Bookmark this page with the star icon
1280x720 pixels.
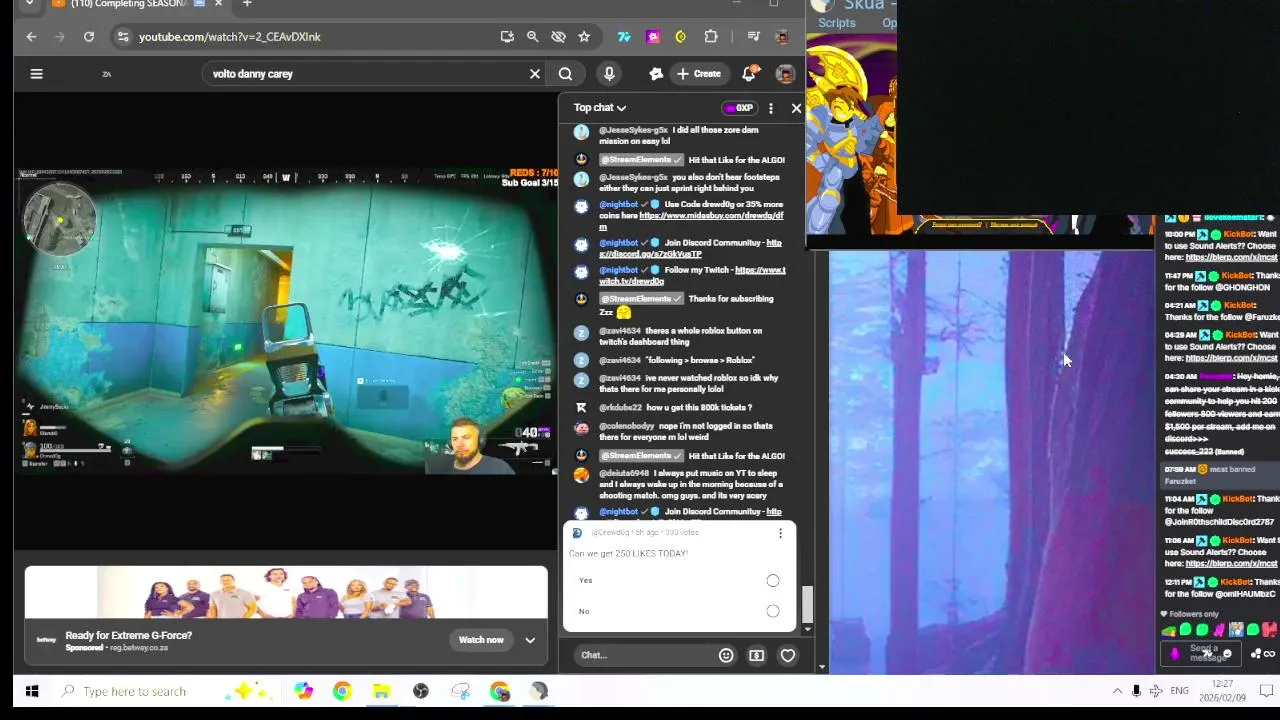coord(584,37)
